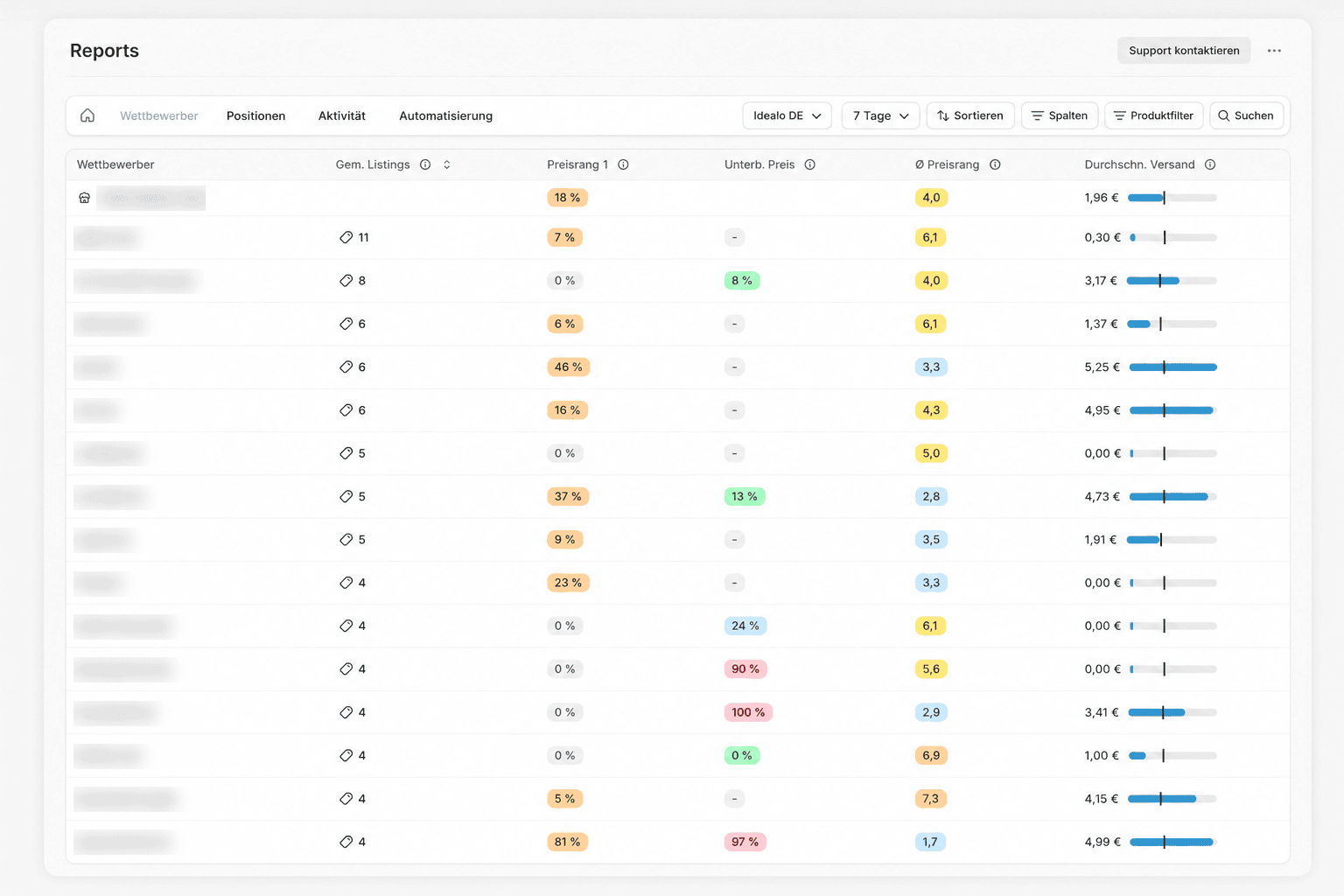The width and height of the screenshot is (1344, 896).
Task: Click info icon next to Durchschn. Versand
Action: (1210, 164)
